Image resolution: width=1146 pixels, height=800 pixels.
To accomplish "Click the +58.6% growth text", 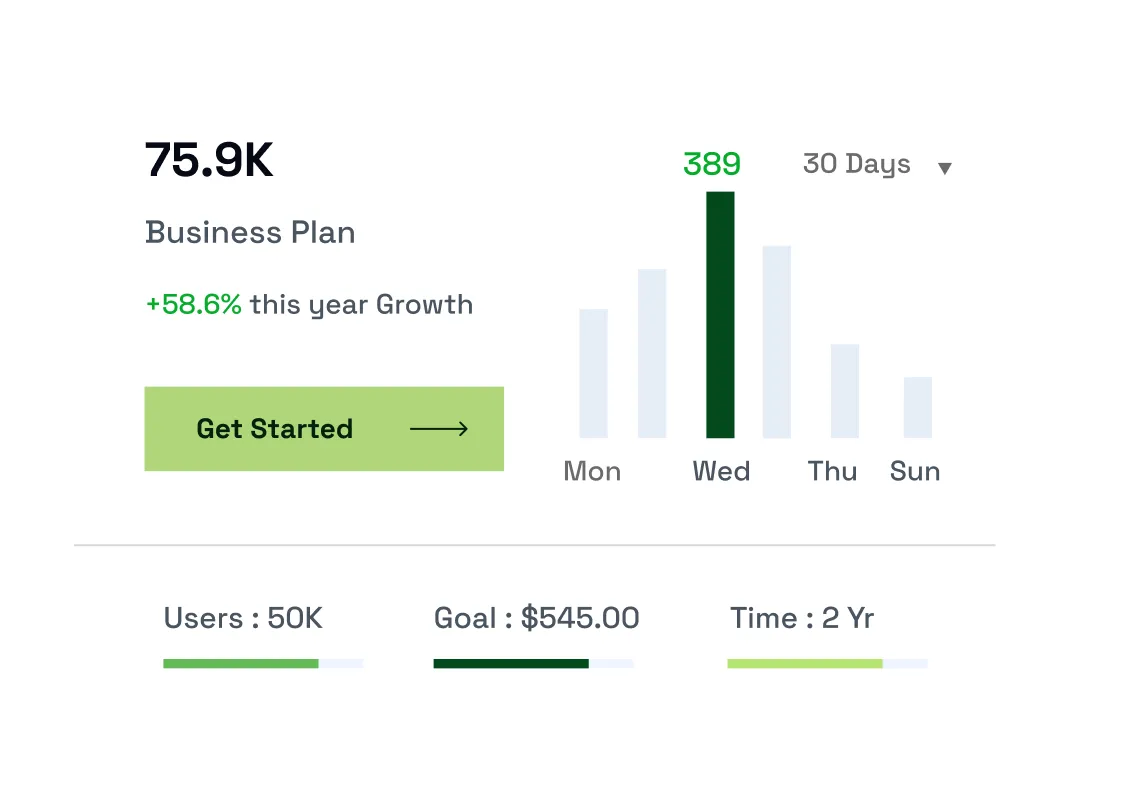I will tap(194, 305).
